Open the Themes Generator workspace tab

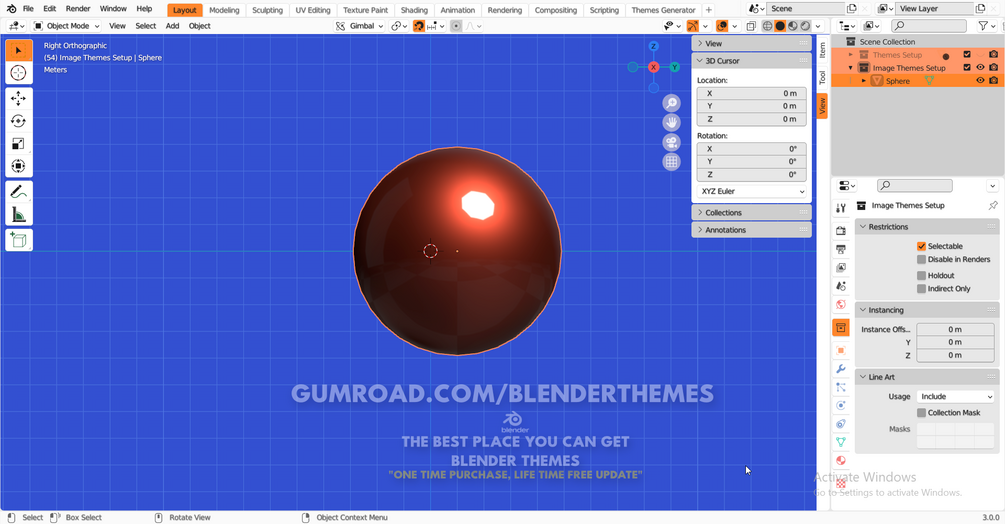click(663, 10)
